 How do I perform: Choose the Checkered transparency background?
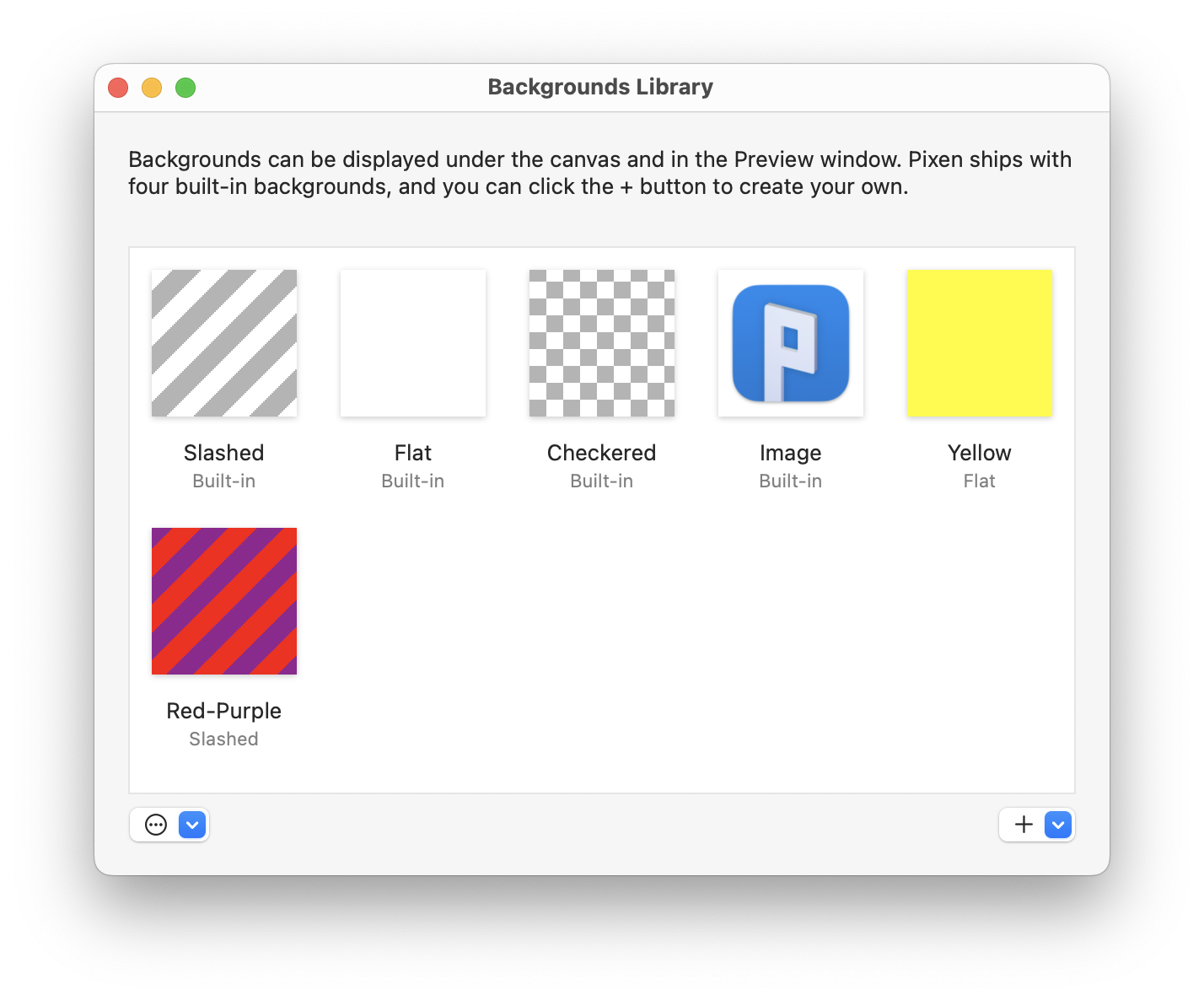(x=601, y=342)
